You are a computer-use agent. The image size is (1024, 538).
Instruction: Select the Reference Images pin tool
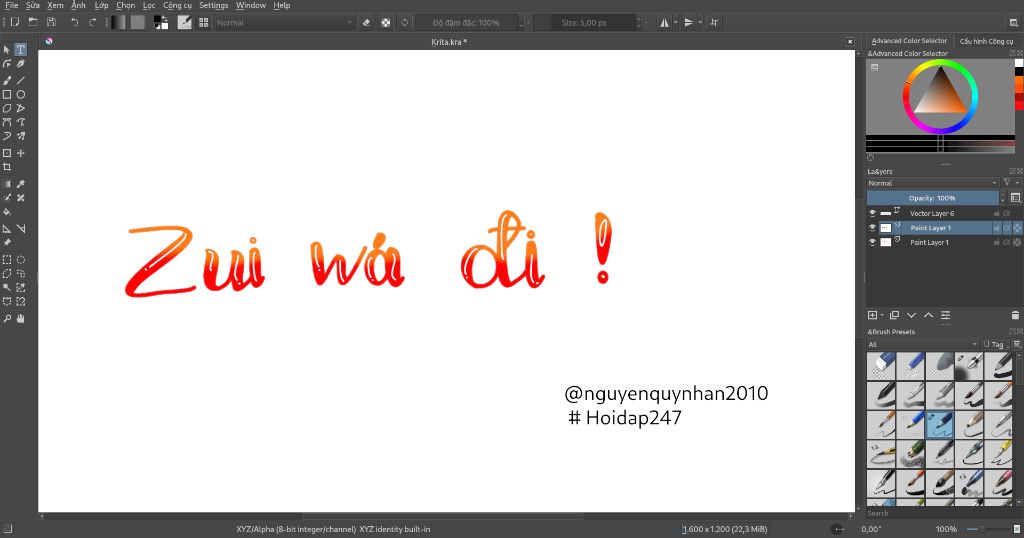coord(7,242)
